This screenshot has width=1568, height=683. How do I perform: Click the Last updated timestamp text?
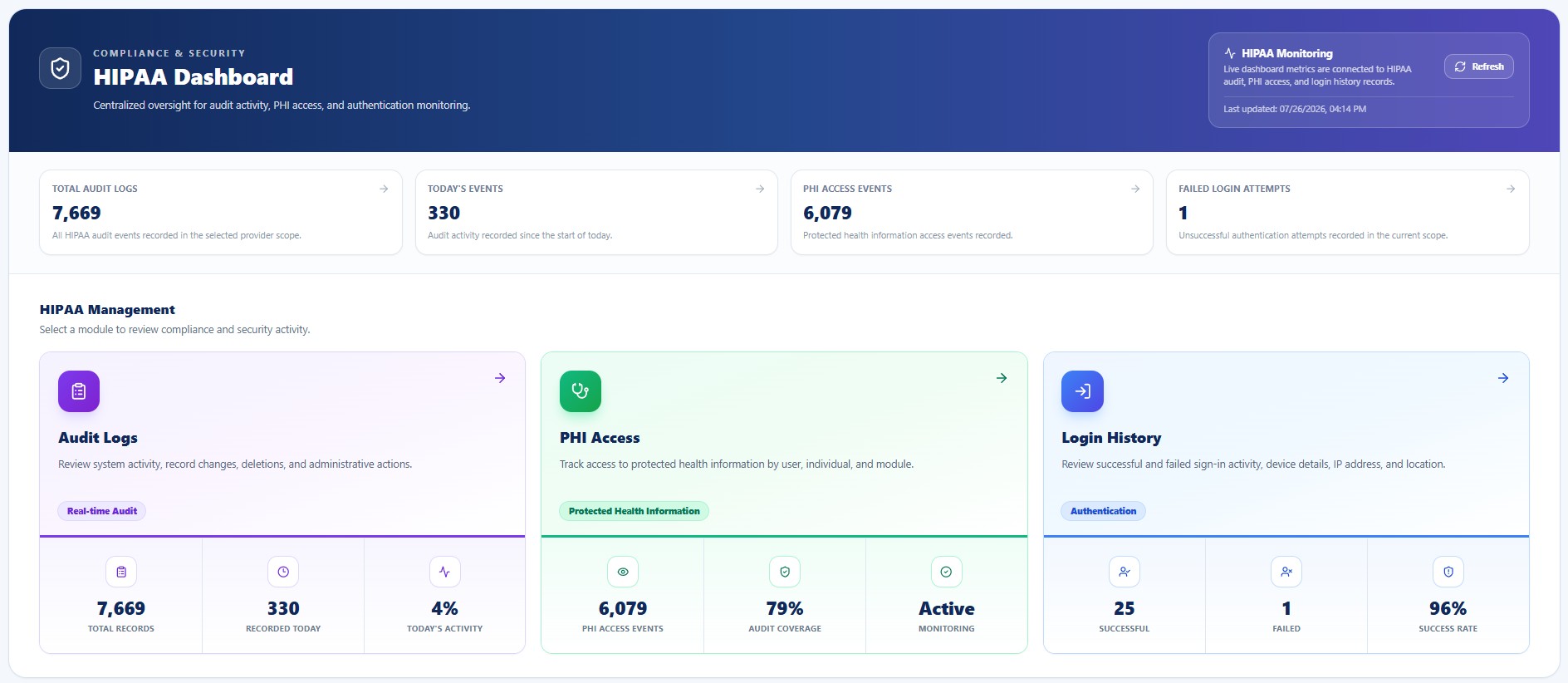tap(1295, 109)
